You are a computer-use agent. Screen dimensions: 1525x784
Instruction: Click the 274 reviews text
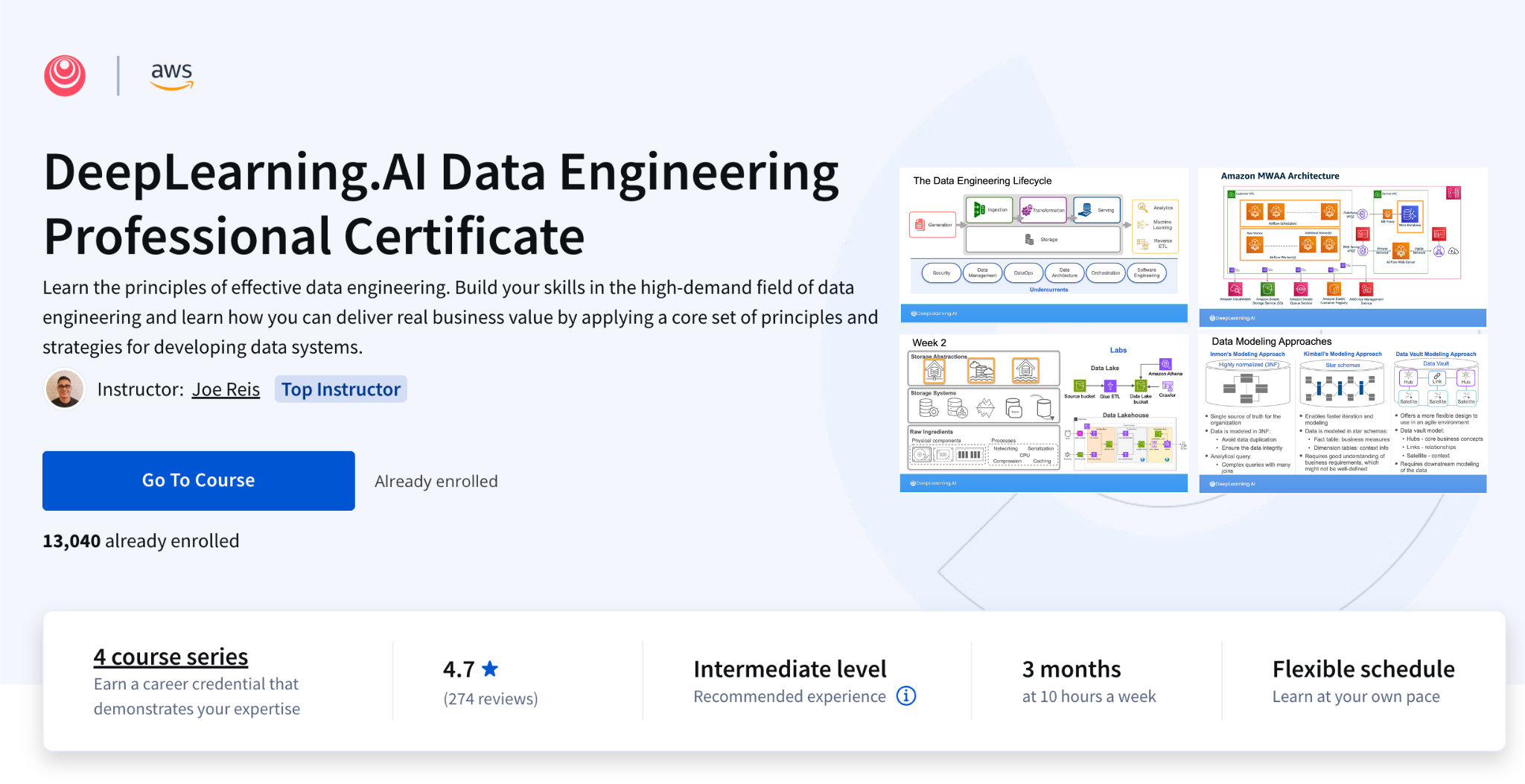pos(490,698)
